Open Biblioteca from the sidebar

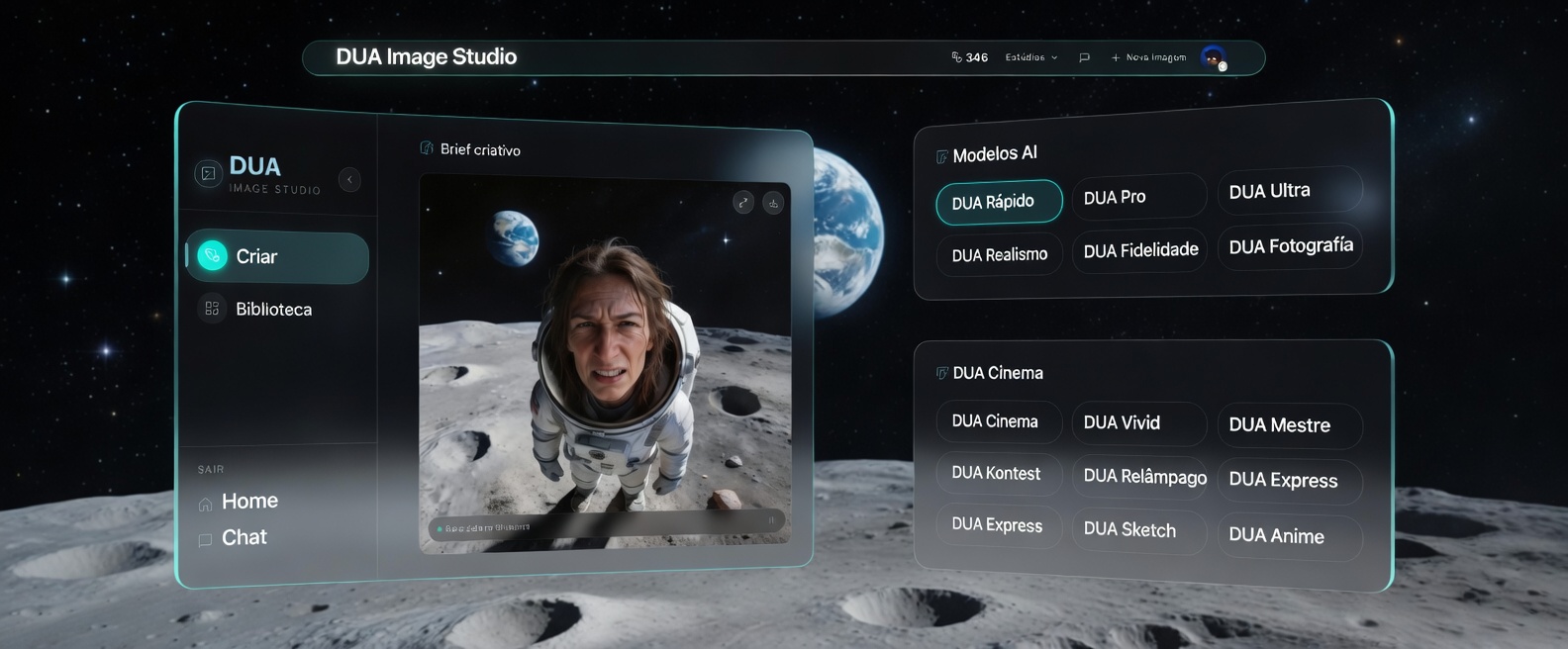273,310
